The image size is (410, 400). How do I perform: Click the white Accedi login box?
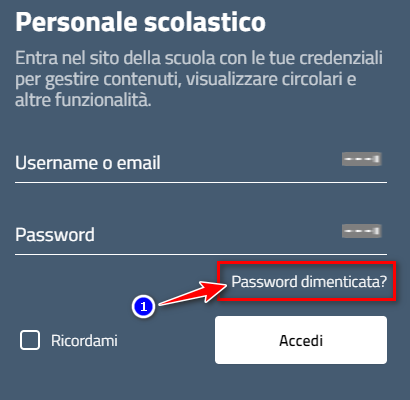click(301, 340)
